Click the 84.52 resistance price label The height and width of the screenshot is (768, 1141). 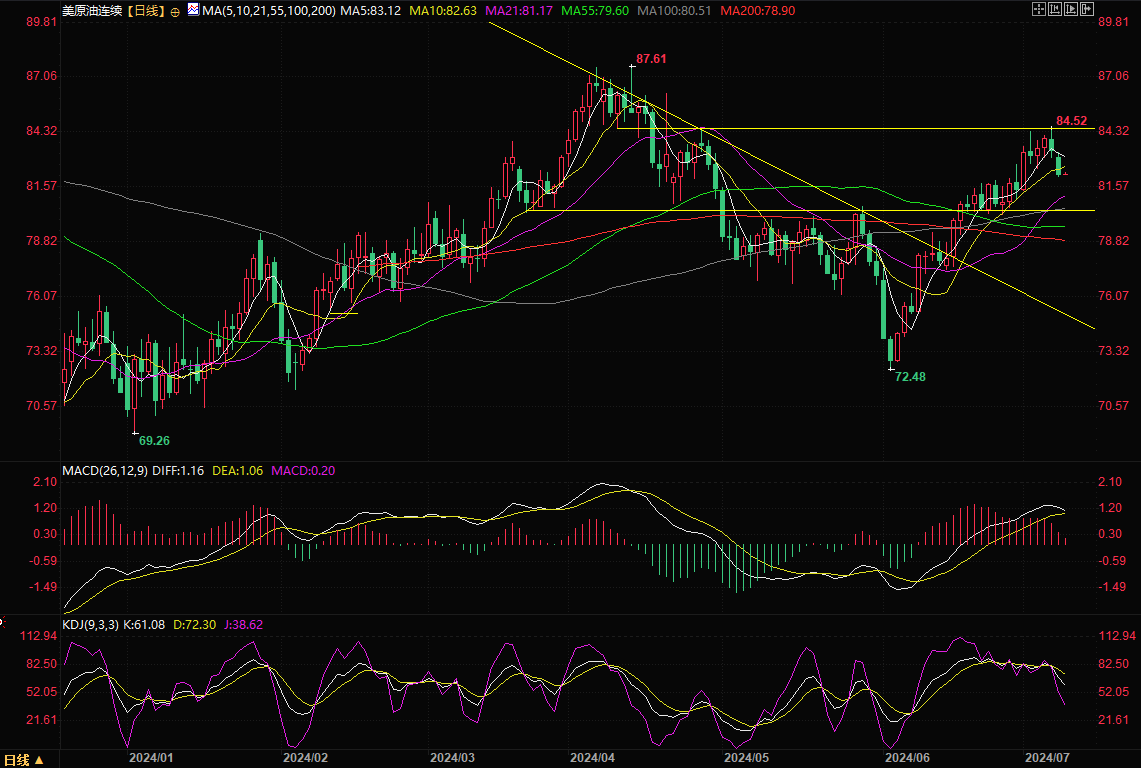click(x=1070, y=121)
